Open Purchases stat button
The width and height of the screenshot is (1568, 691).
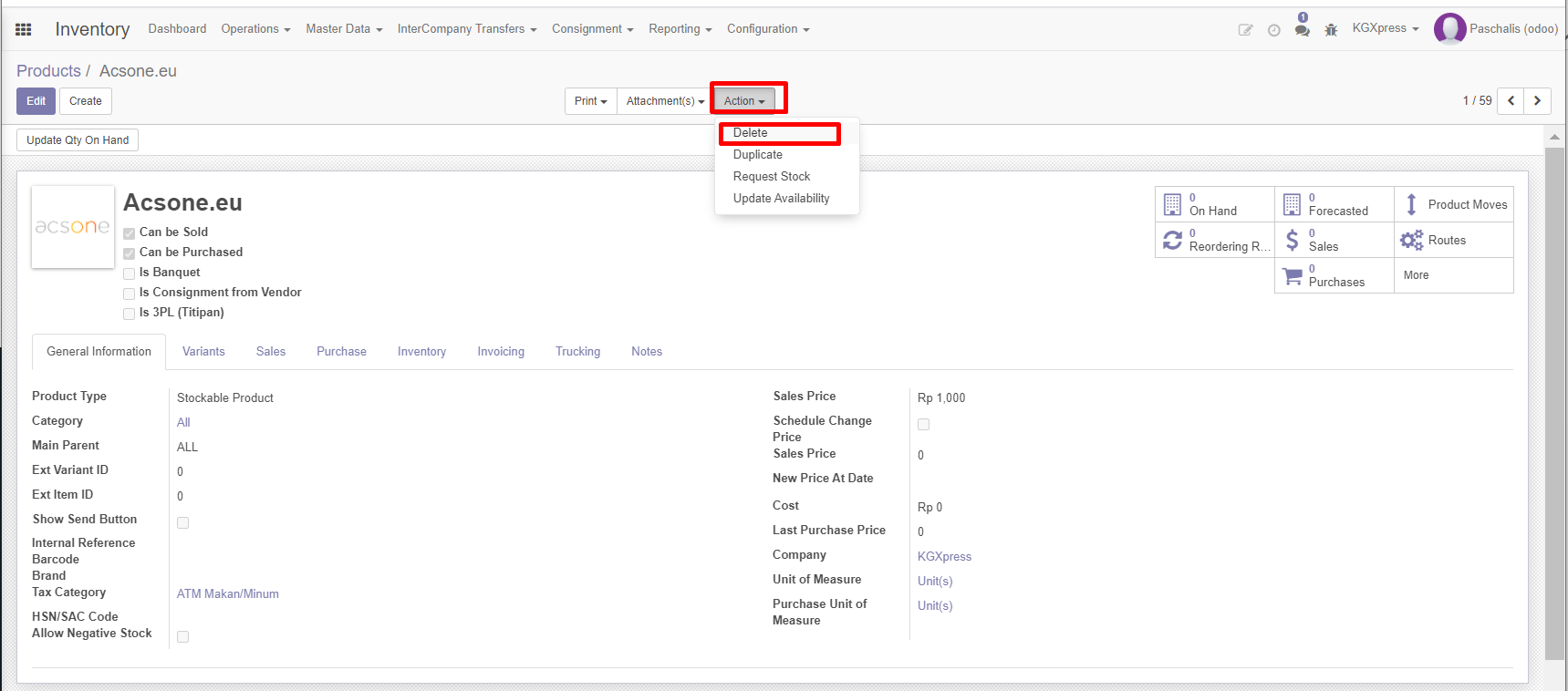[x=1334, y=275]
